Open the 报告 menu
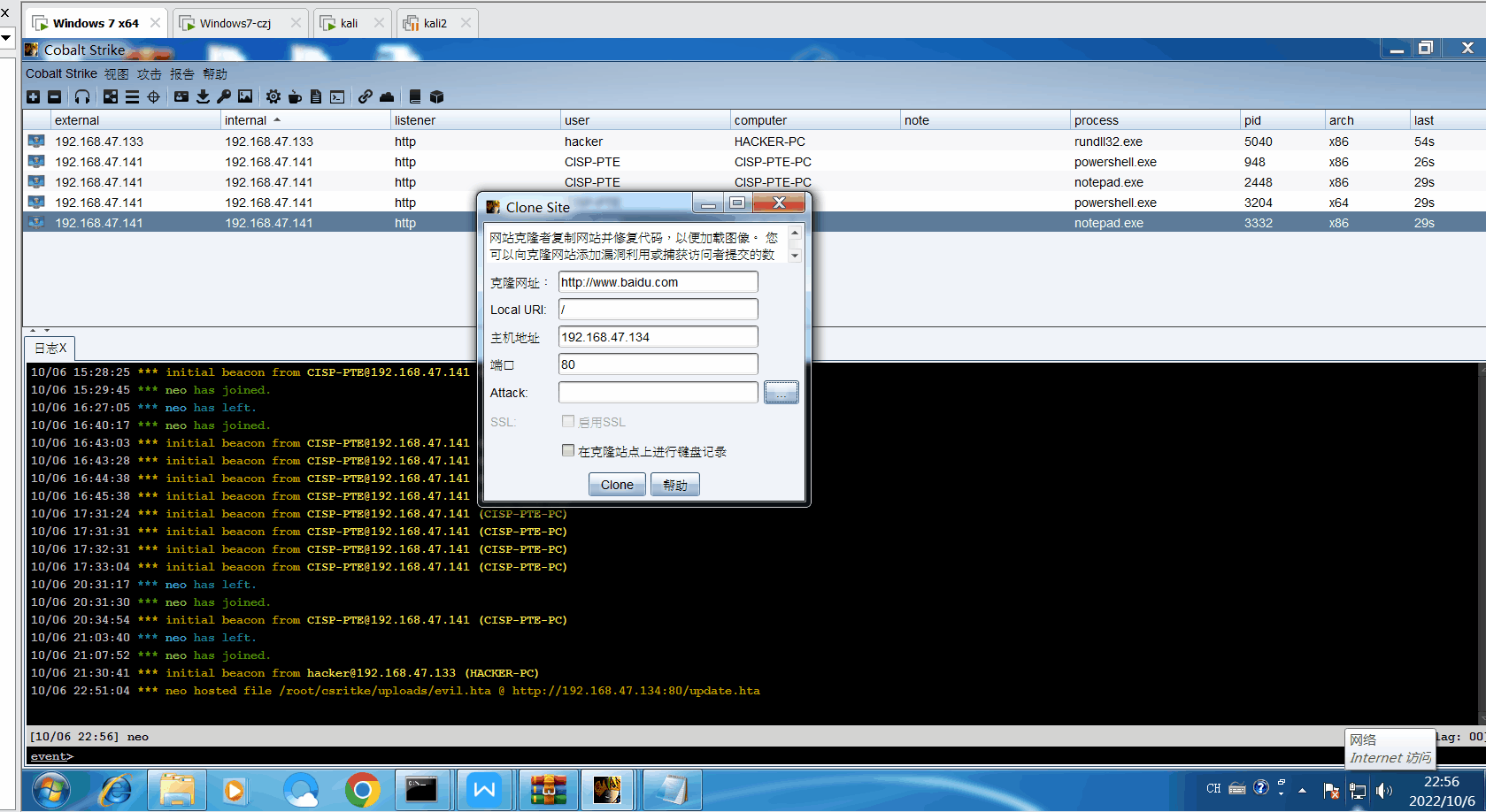Image resolution: width=1486 pixels, height=812 pixels. pos(181,73)
